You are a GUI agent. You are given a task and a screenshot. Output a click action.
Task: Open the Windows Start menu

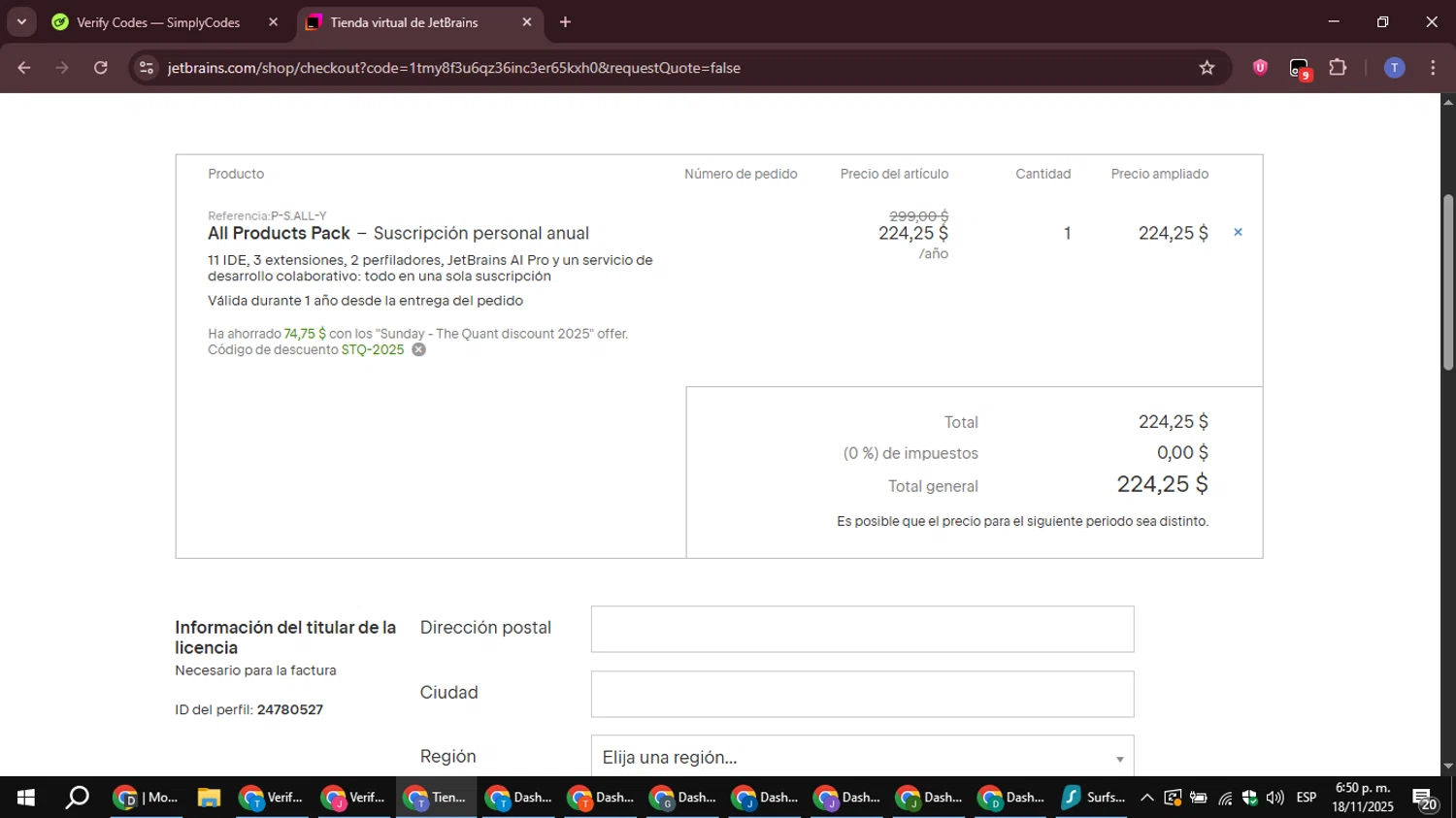tap(26, 798)
